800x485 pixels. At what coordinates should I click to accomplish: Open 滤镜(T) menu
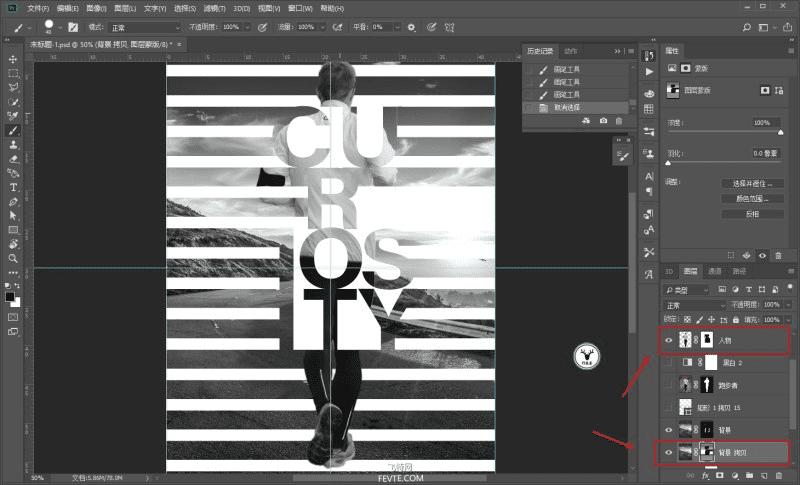click(x=214, y=9)
